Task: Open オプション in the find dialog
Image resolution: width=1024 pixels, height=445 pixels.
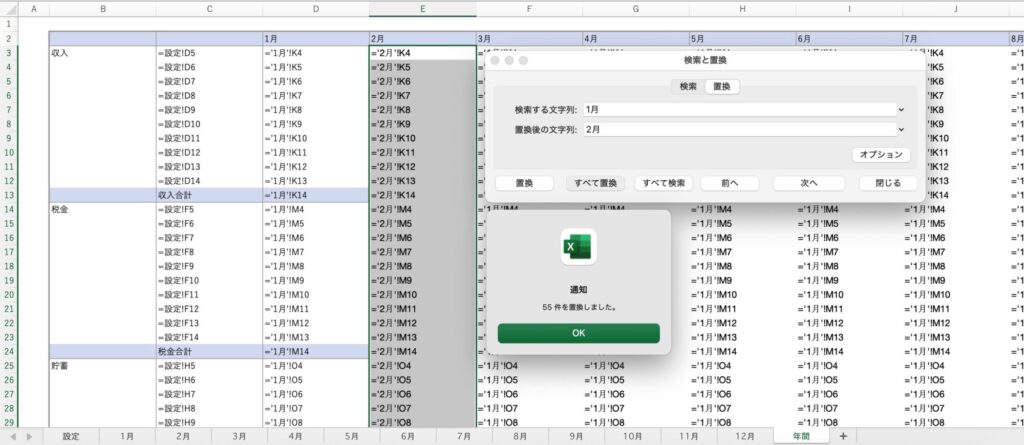Action: (881, 154)
